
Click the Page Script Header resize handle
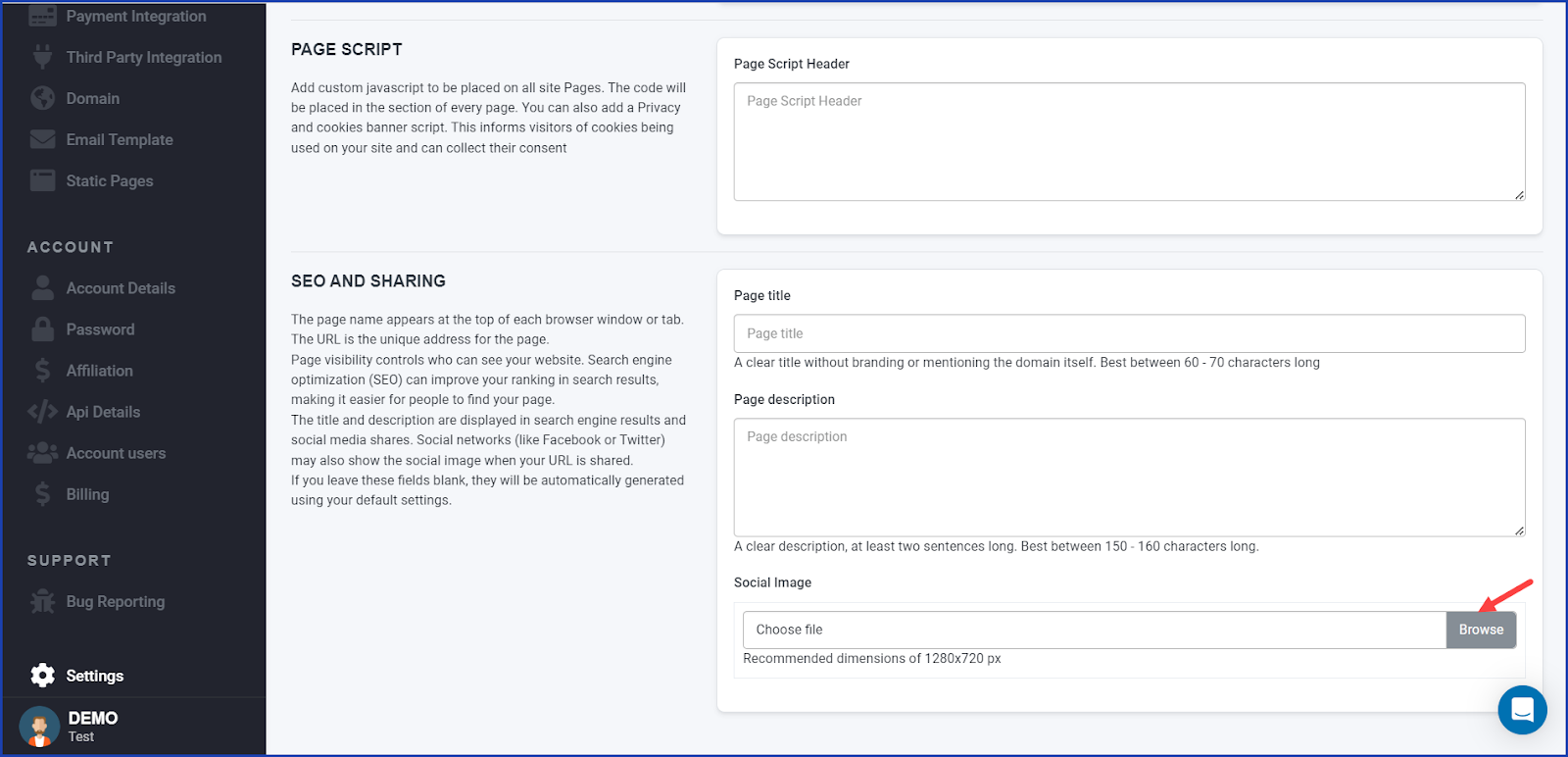[x=1519, y=195]
